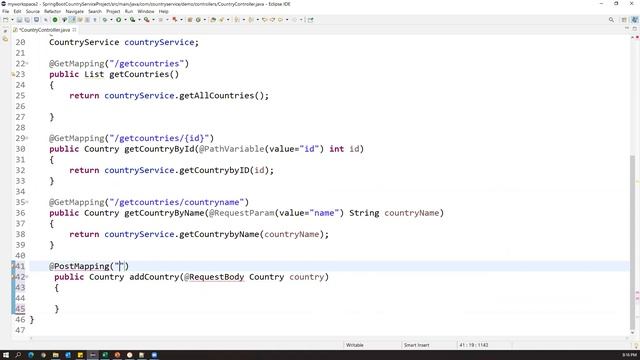Screen dimensions: 640x360
Task: Click the External Tools toolbar icon
Action: coord(147,20)
